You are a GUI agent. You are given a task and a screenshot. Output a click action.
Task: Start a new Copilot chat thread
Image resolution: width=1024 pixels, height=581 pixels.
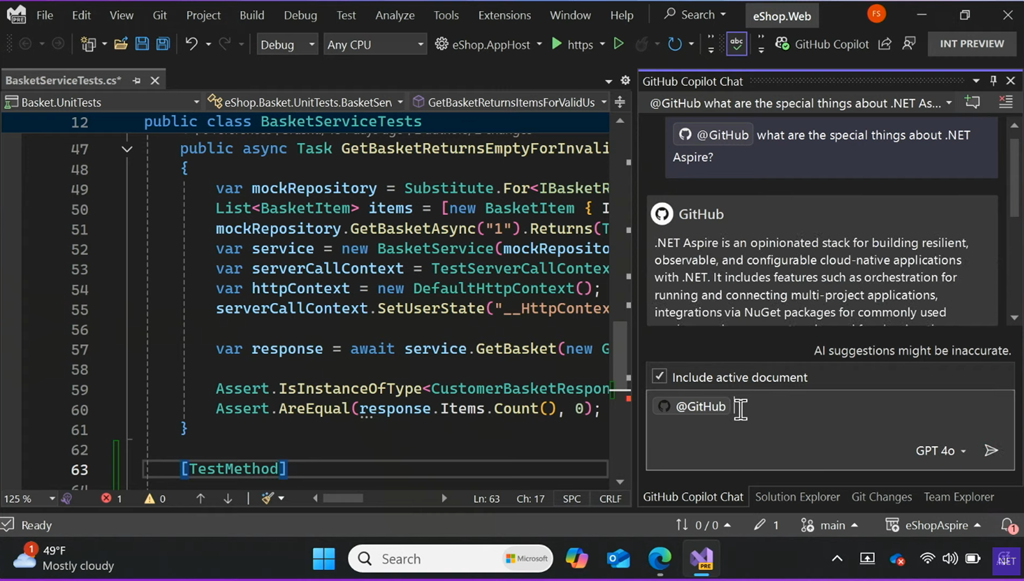click(x=972, y=103)
